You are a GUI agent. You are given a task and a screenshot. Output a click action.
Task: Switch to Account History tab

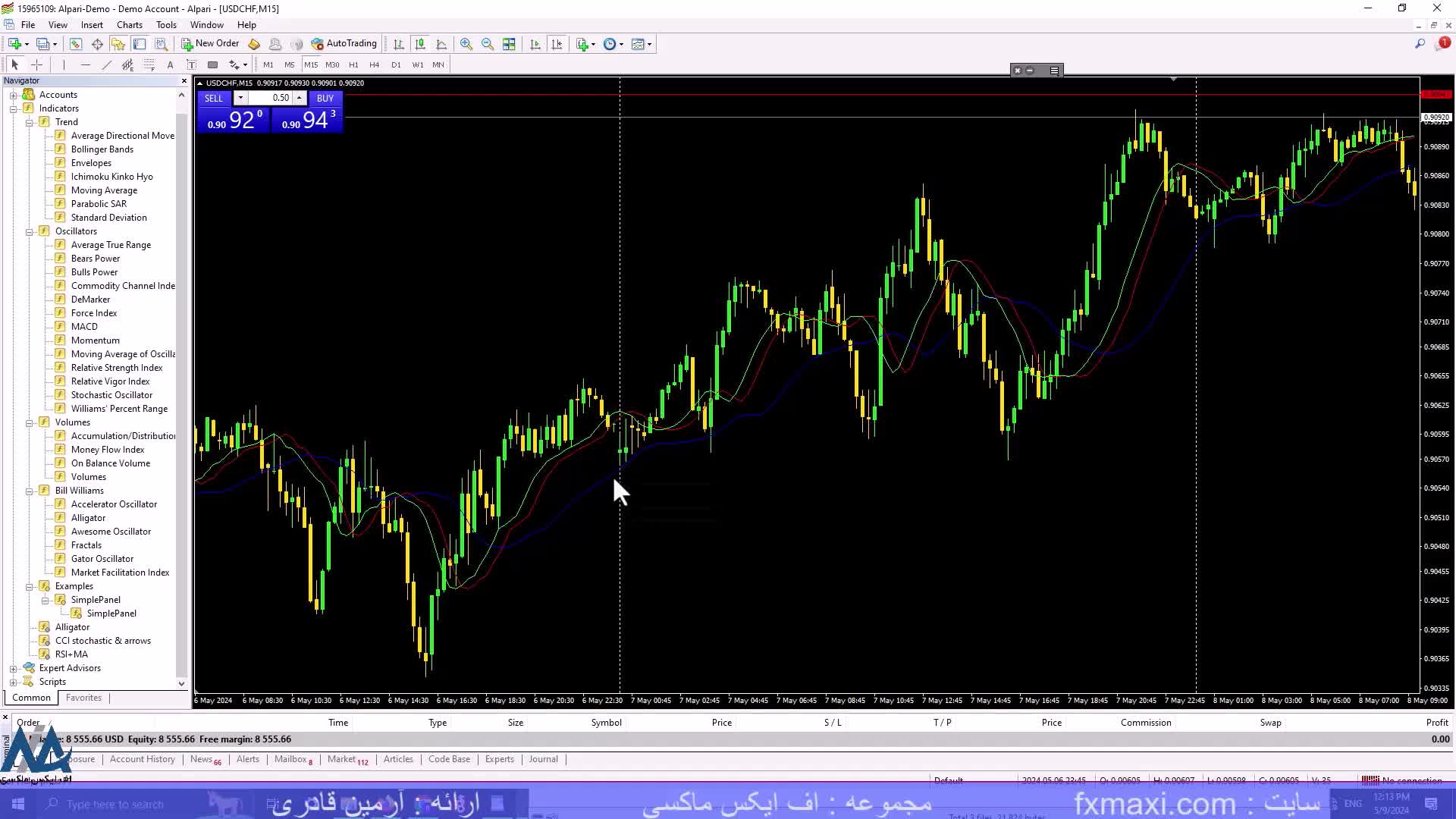(142, 759)
